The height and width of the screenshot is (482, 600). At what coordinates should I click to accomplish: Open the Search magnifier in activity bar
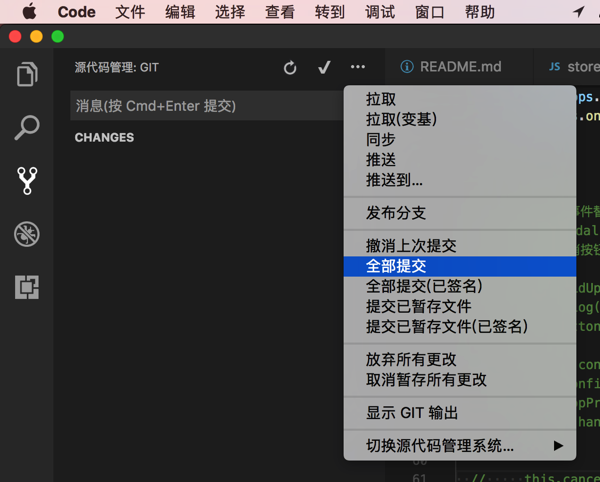click(x=27, y=127)
